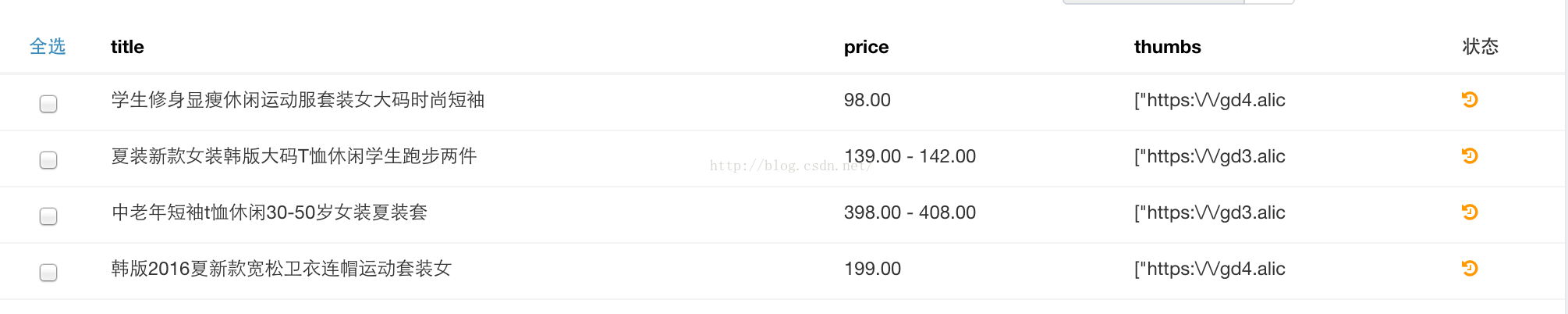This screenshot has width=1568, height=314.
Task: Tick checkbox for 夏装新款女装韩版大码 item
Action: click(x=48, y=159)
